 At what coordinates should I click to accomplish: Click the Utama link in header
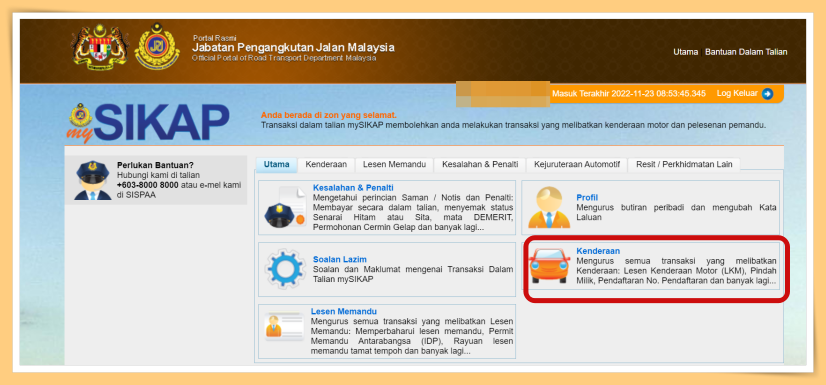pyautogui.click(x=685, y=52)
